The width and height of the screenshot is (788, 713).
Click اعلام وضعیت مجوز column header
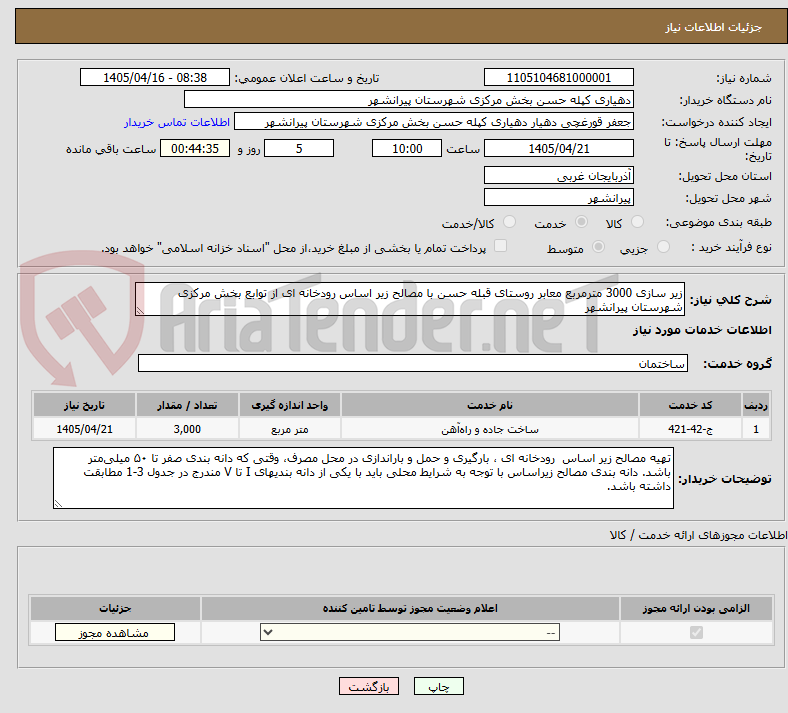tap(410, 608)
